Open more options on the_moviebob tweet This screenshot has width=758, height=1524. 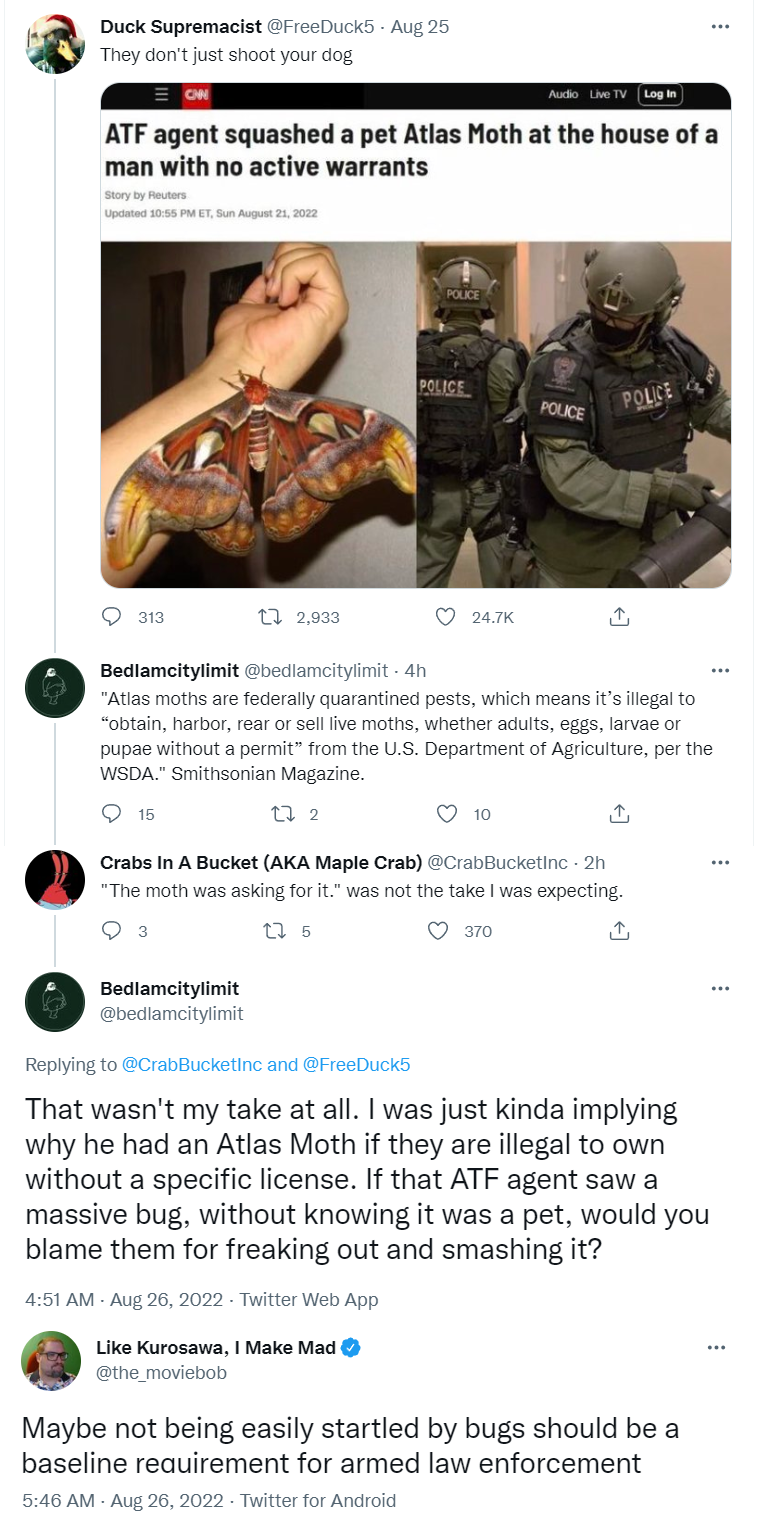point(716,1348)
